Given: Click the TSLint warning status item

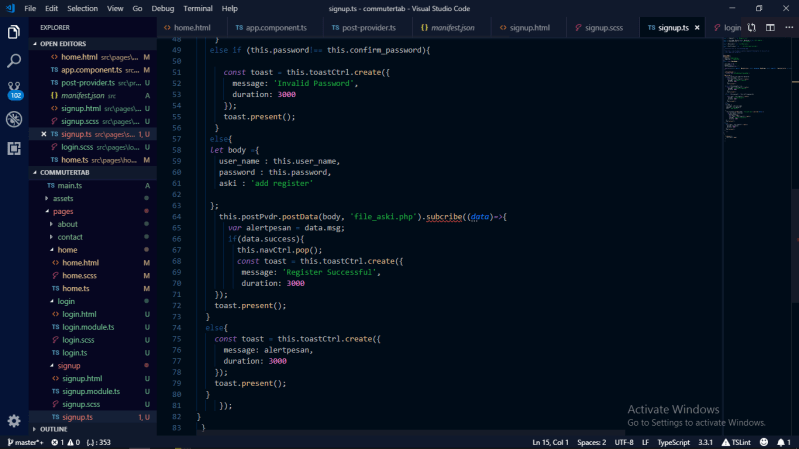Looking at the screenshot, I should [736, 442].
